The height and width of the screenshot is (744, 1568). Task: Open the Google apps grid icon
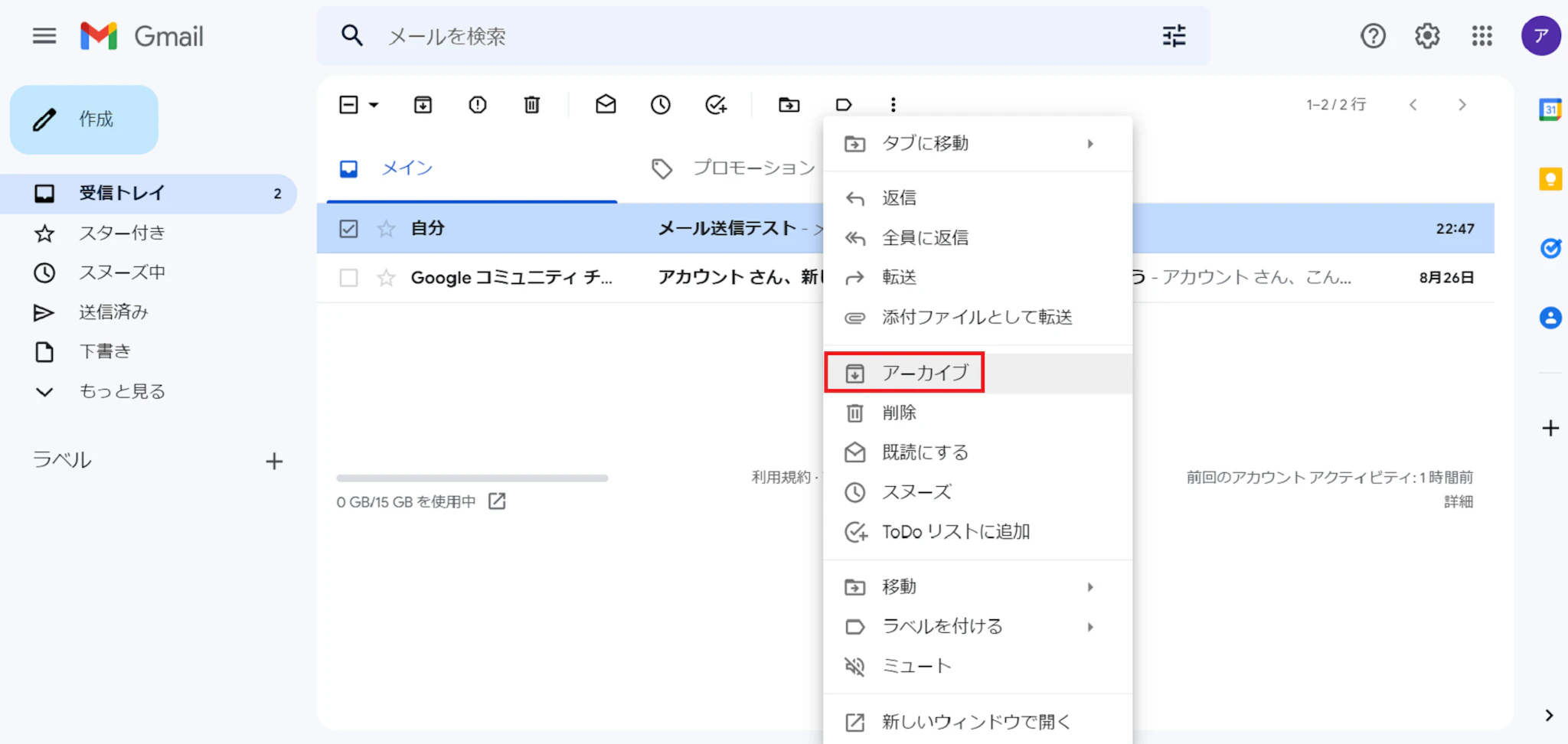click(x=1481, y=36)
